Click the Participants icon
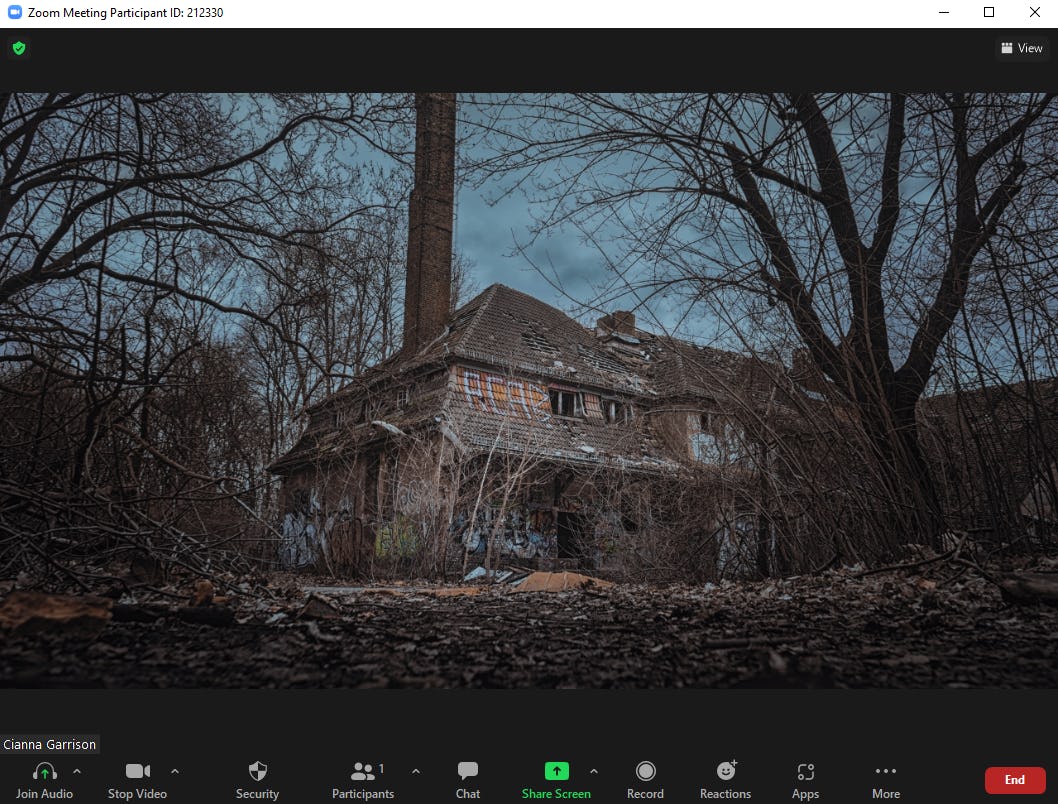The width and height of the screenshot is (1058, 804). [x=362, y=771]
